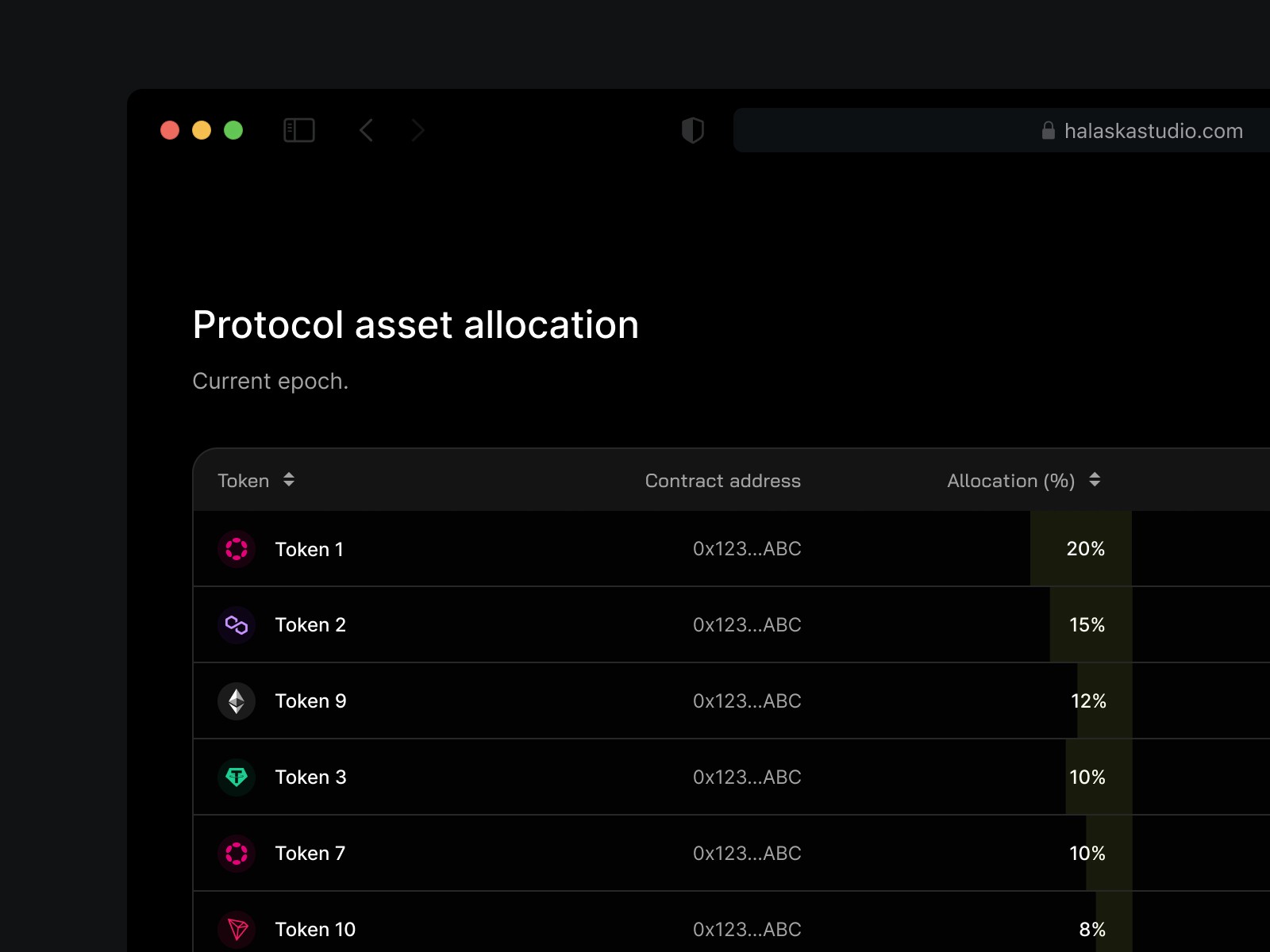Click the green window maximize dot
1270x952 pixels.
233,130
